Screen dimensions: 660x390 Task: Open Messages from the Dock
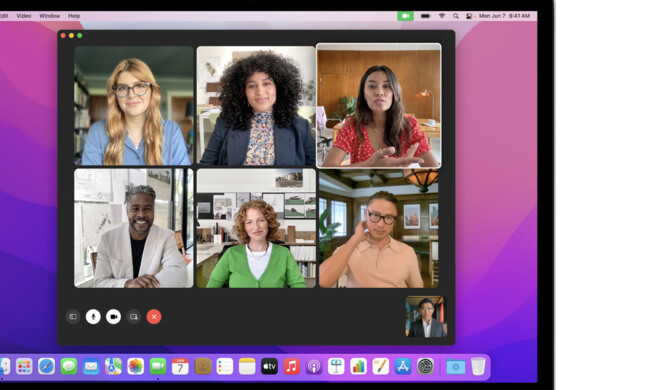(69, 366)
